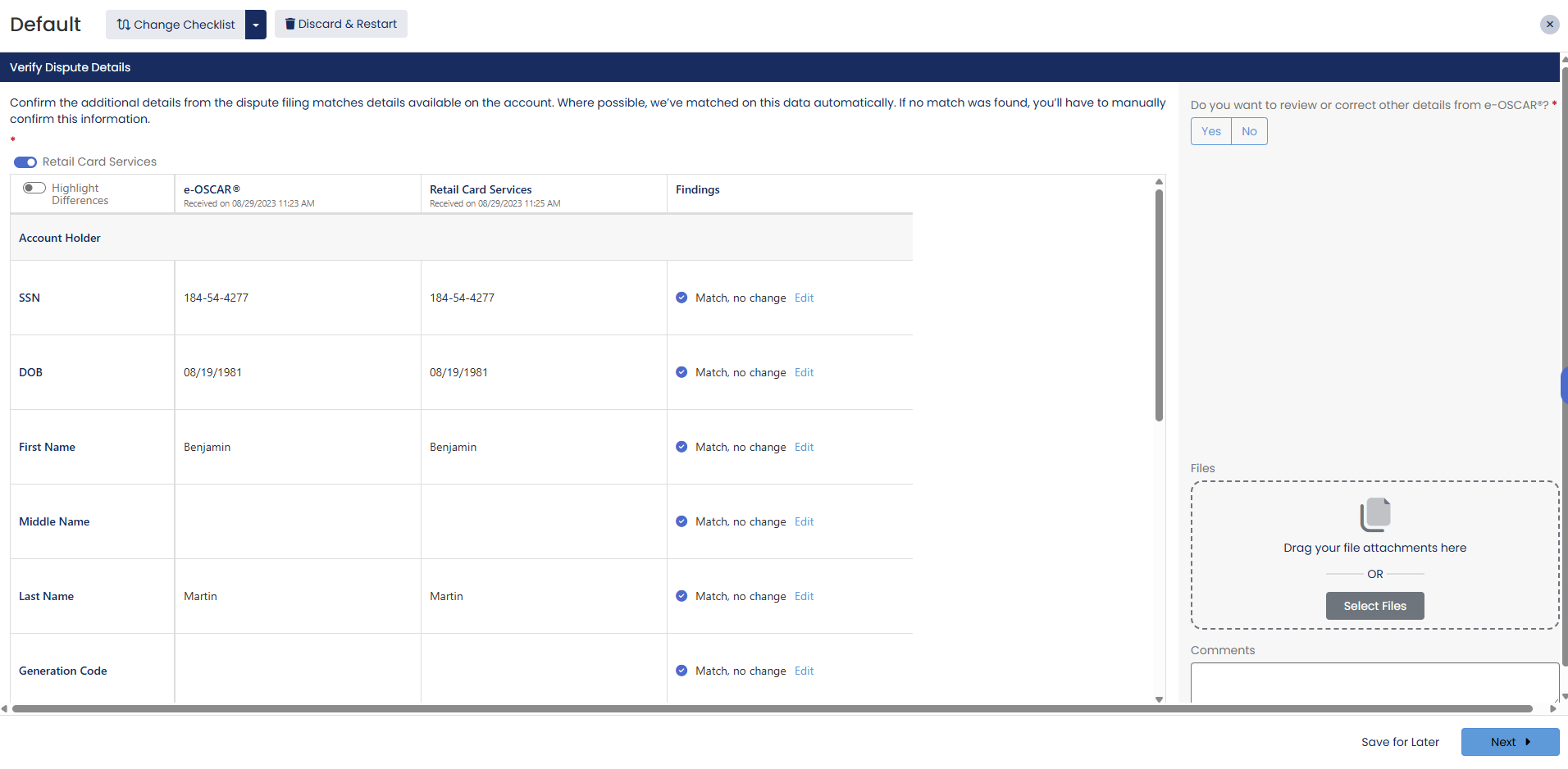The image size is (1568, 769).
Task: Click the Next button
Action: click(x=1510, y=742)
